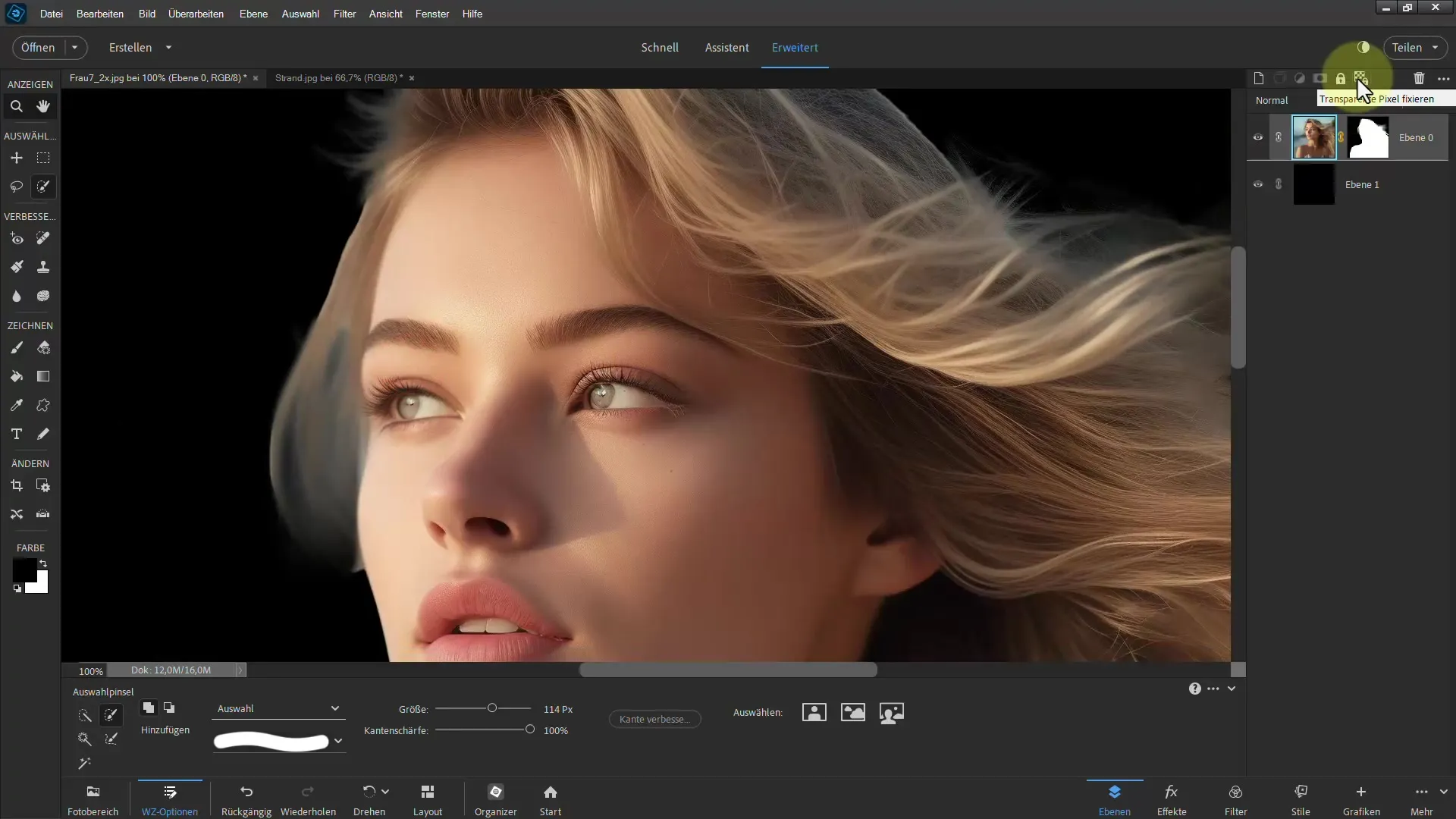Screen dimensions: 1456x819
Task: Select the Zoom magnifier tool
Action: tap(16, 107)
